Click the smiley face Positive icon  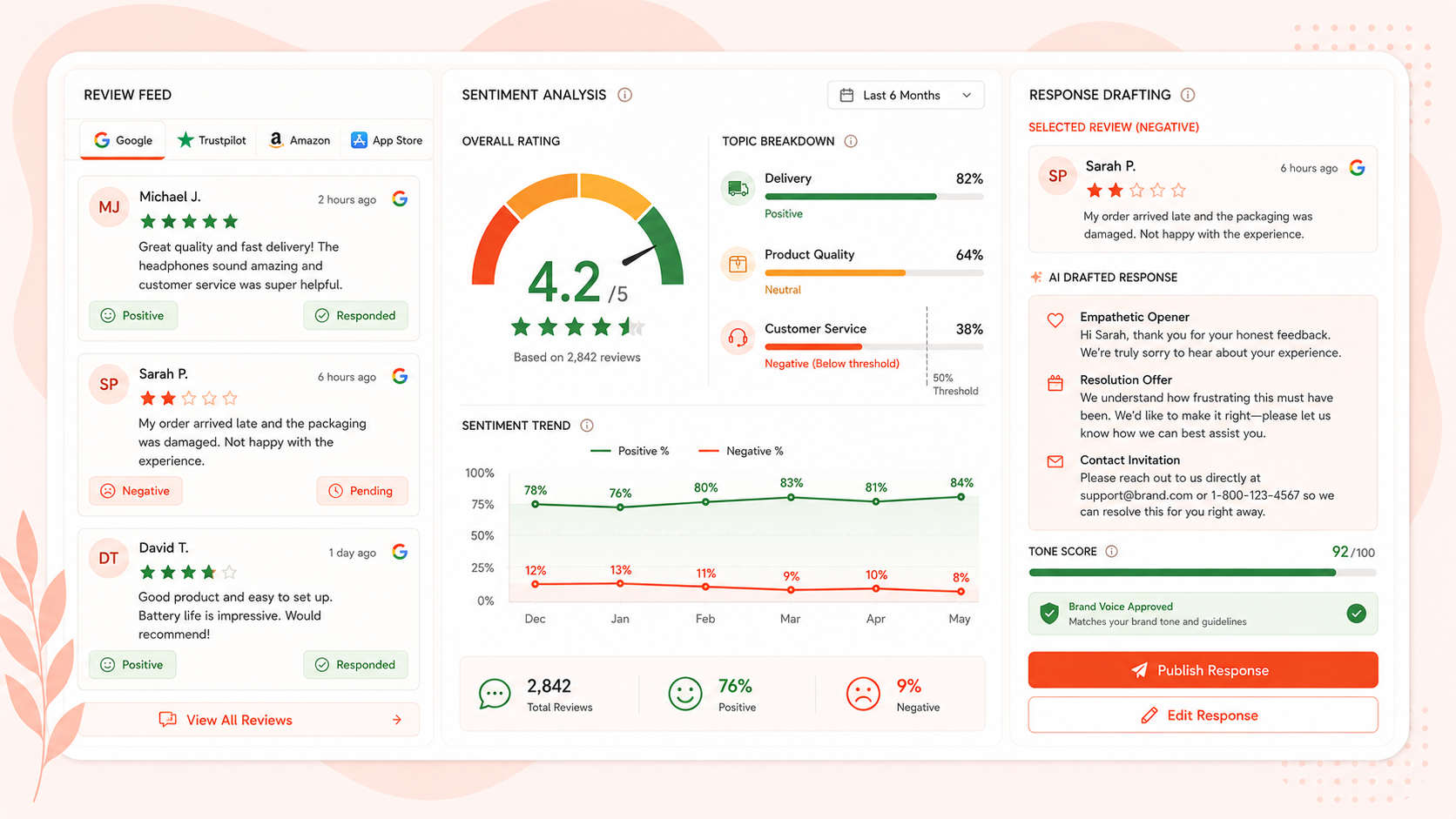click(x=685, y=694)
